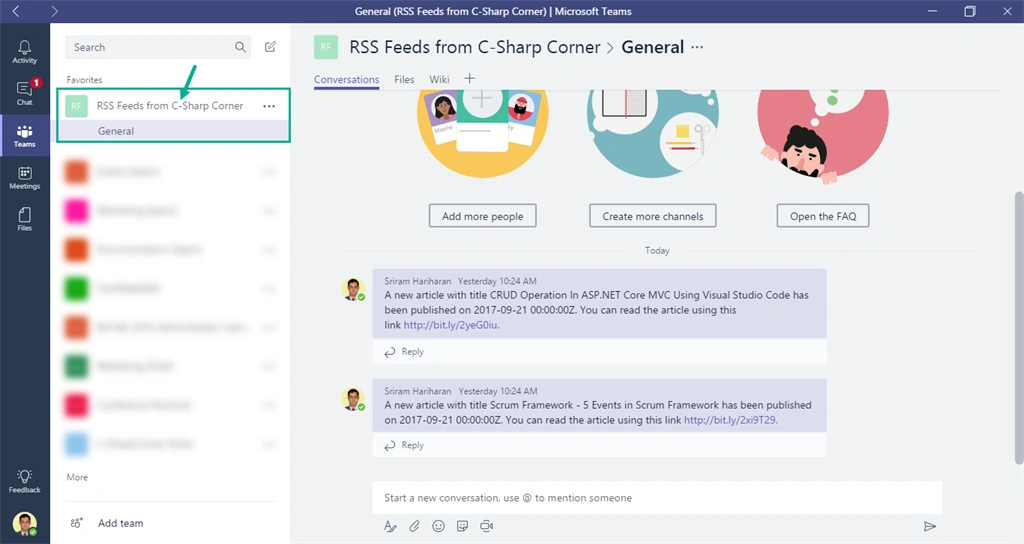The image size is (1024, 544).
Task: Open the Meetings calendar icon
Action: [25, 178]
